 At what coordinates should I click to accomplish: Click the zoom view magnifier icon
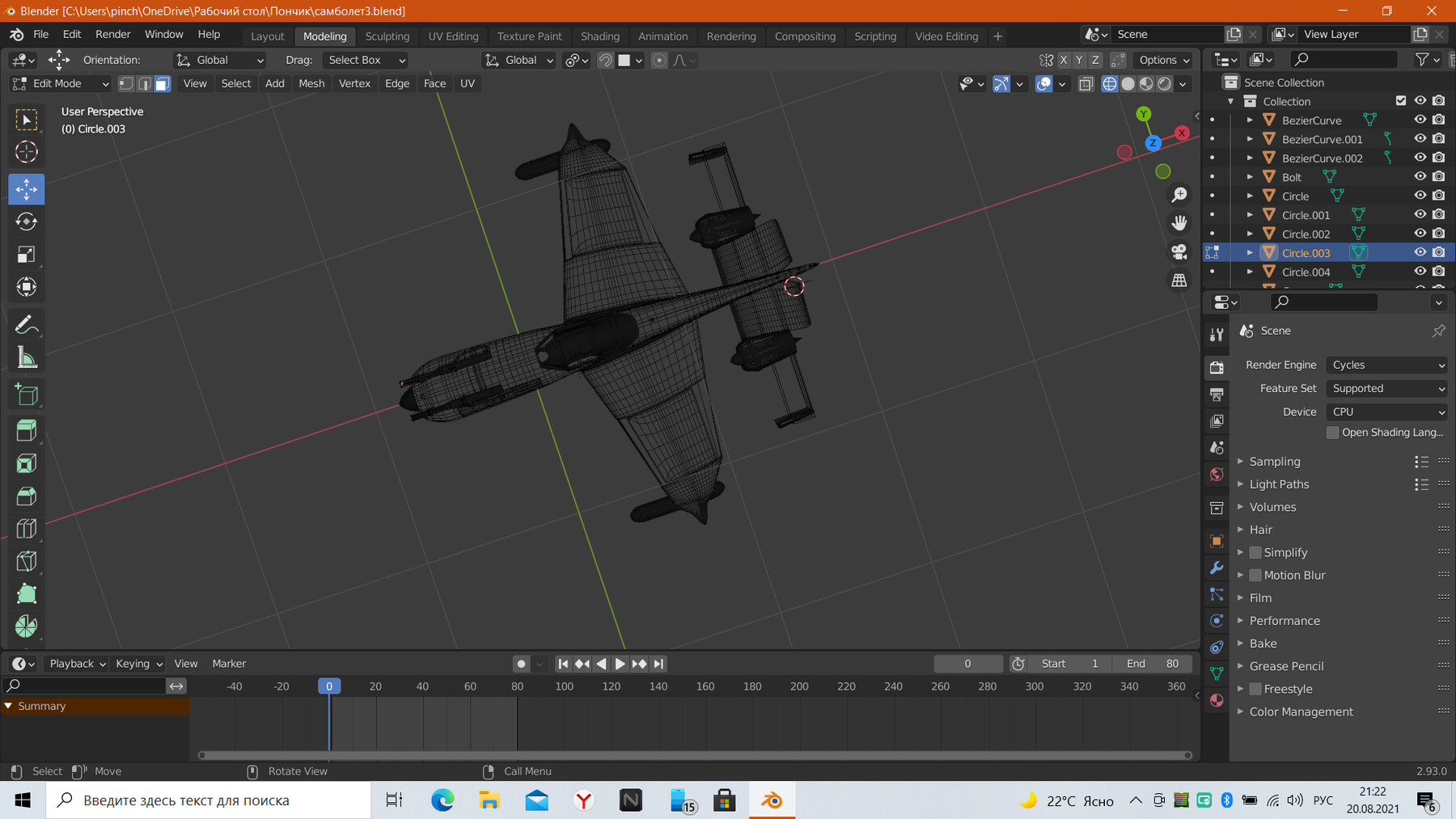pyautogui.click(x=1179, y=195)
